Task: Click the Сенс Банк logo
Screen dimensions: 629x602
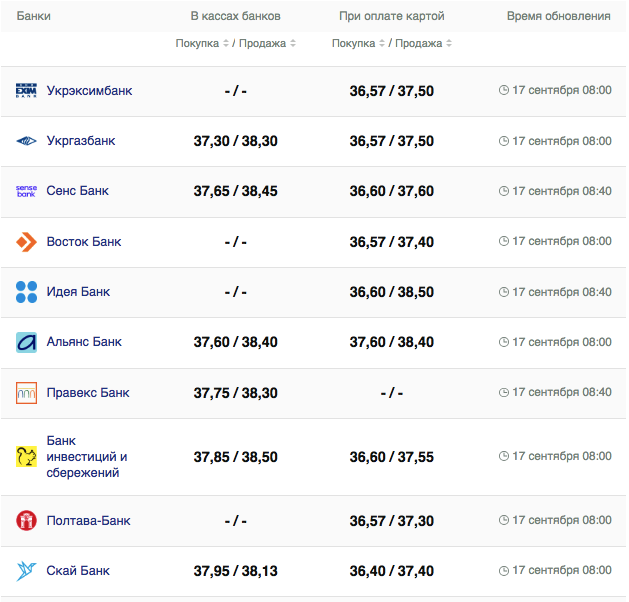Action: click(x=26, y=191)
